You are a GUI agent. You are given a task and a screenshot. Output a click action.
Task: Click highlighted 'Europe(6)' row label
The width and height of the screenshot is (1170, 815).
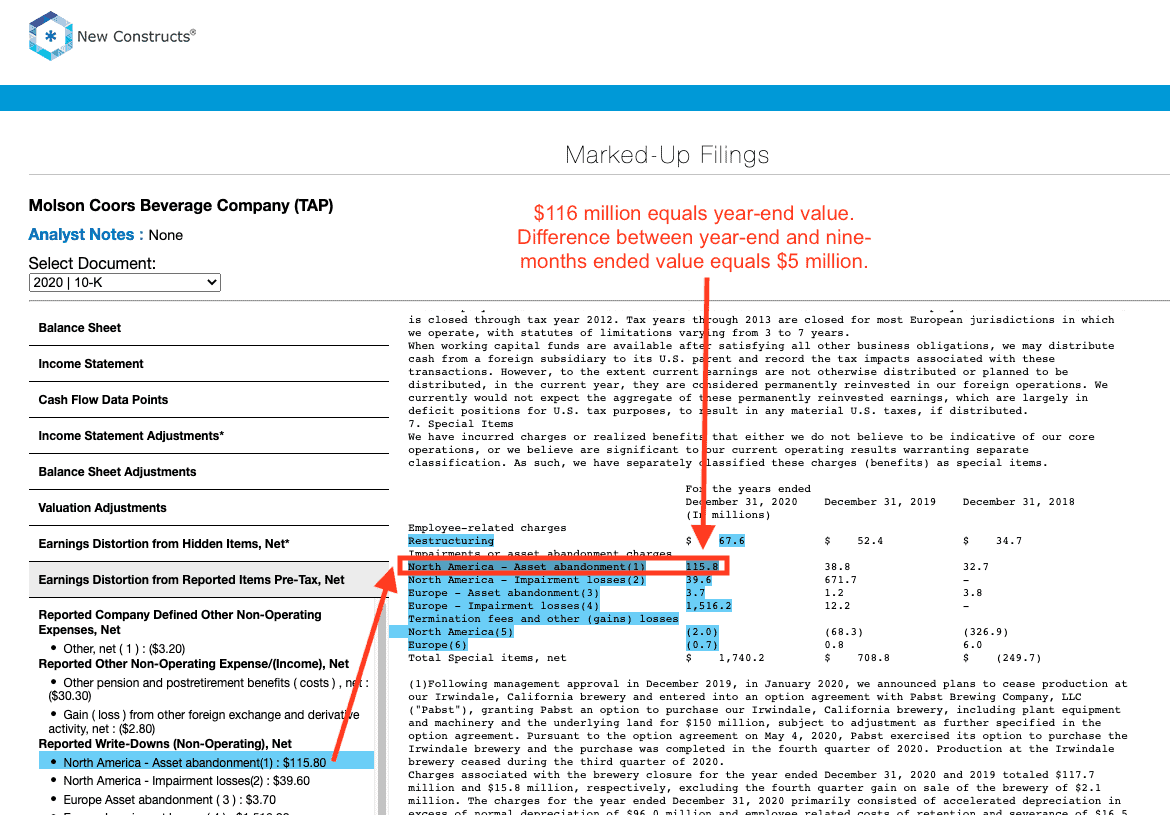pyautogui.click(x=437, y=645)
